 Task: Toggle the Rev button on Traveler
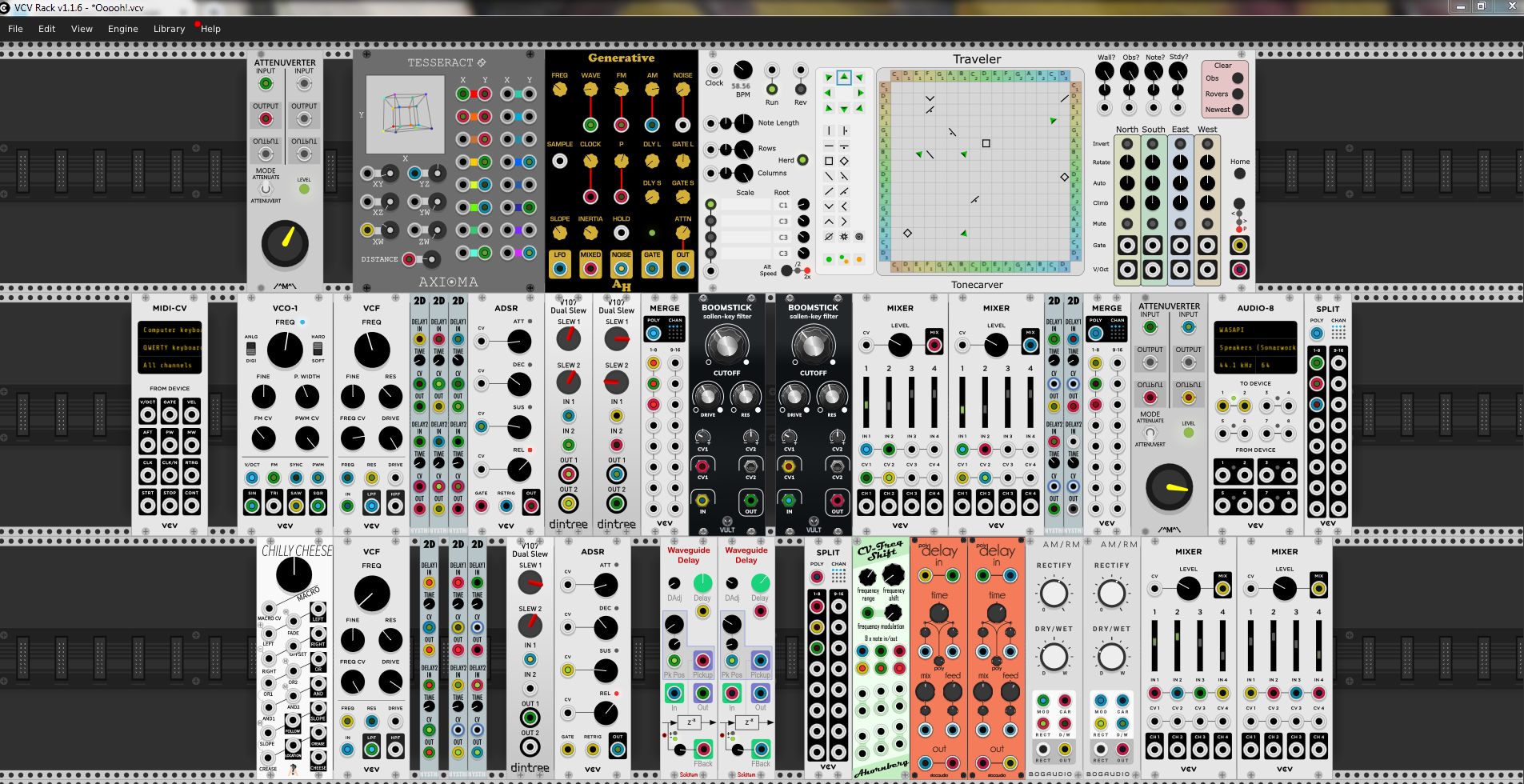[x=800, y=90]
